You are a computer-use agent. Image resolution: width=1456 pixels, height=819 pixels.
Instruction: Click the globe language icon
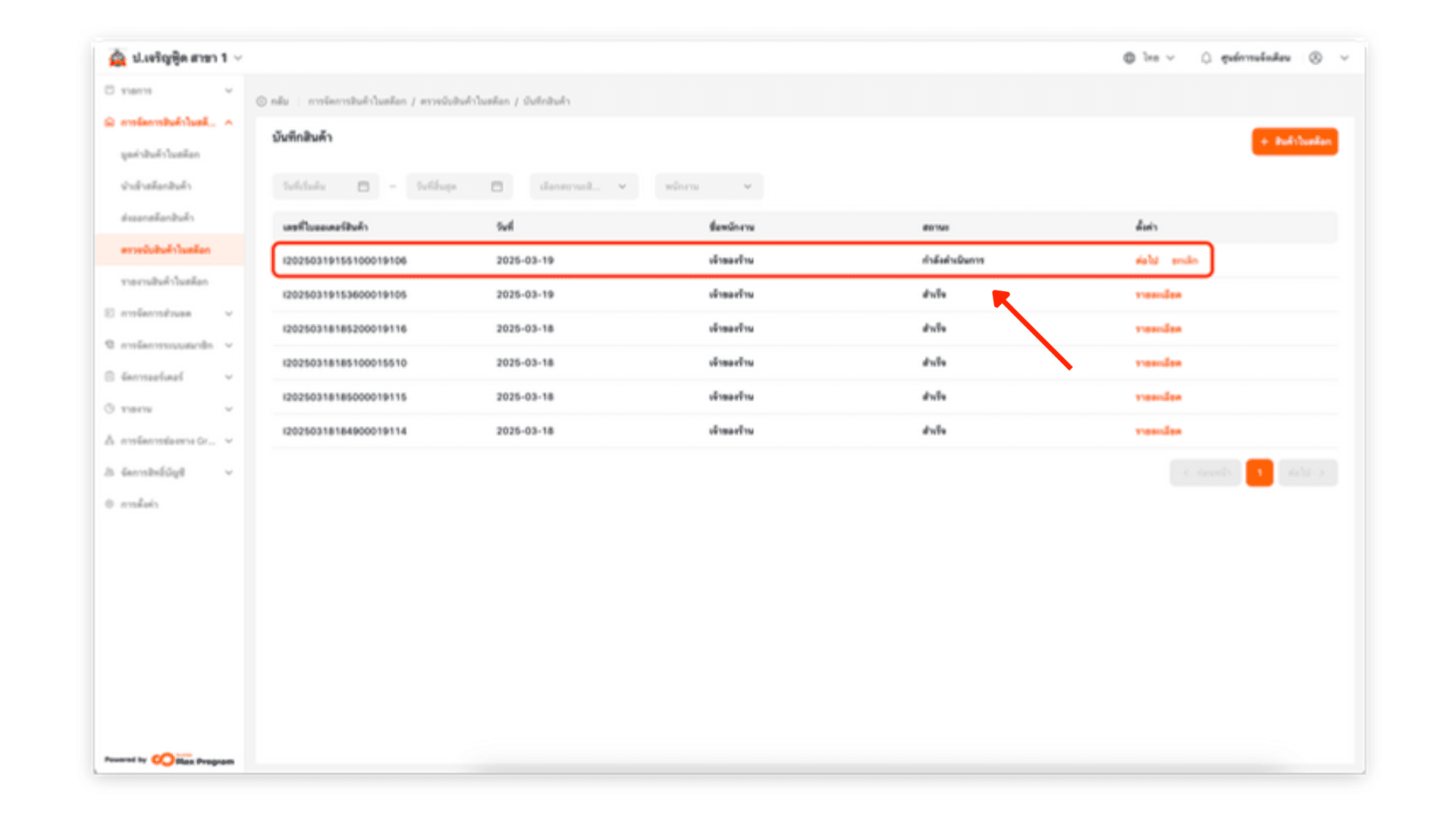[x=1129, y=58]
